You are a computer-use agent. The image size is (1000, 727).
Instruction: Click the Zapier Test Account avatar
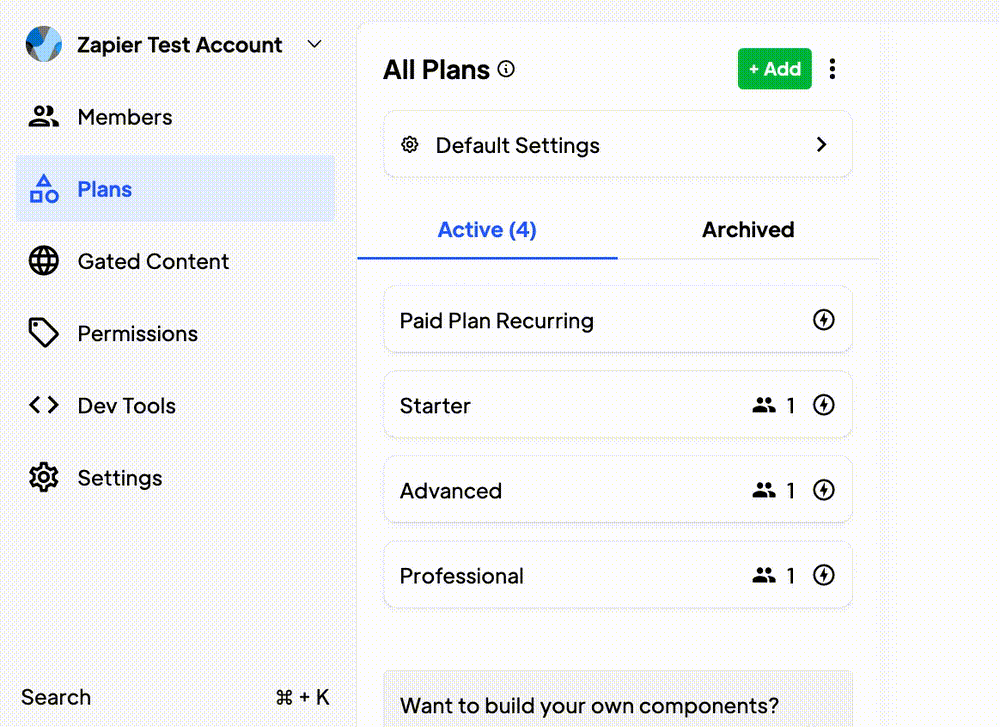(x=43, y=45)
